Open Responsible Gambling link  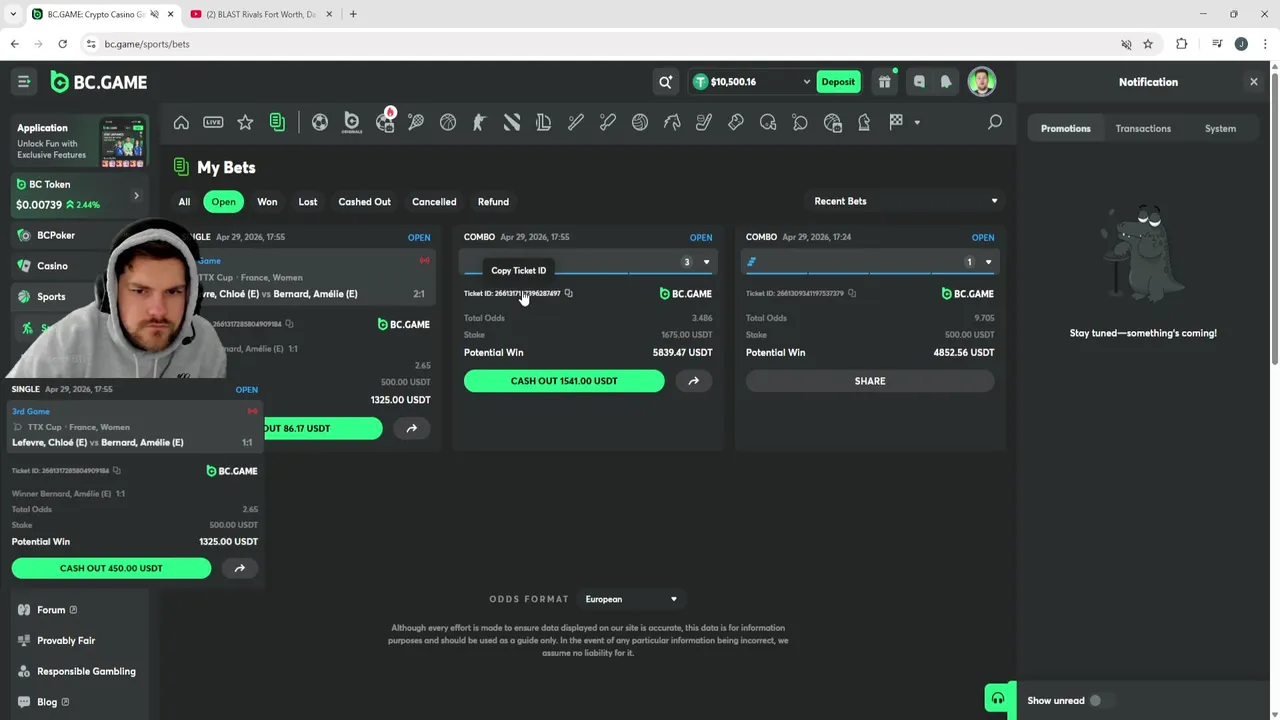(86, 671)
